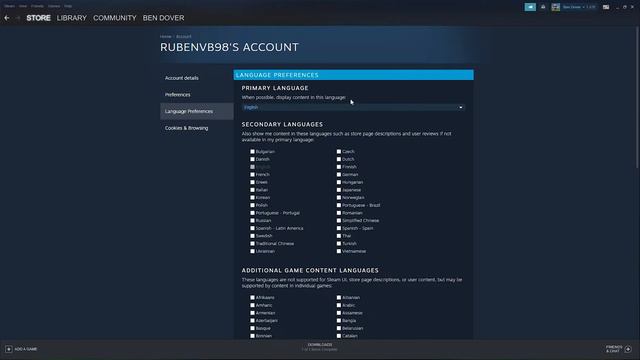Check the Norwegian language checkbox
Viewport: 640px width, 360px height.
coord(339,198)
